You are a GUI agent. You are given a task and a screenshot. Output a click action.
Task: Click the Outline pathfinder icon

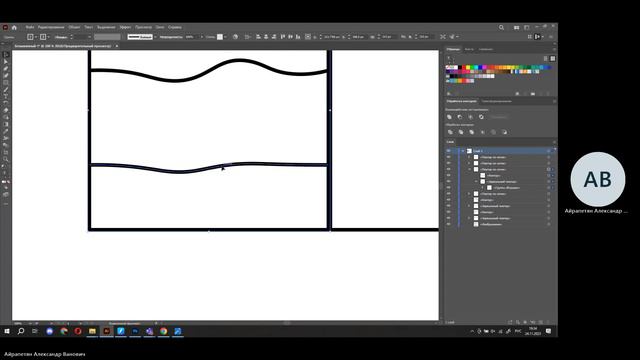point(493,132)
